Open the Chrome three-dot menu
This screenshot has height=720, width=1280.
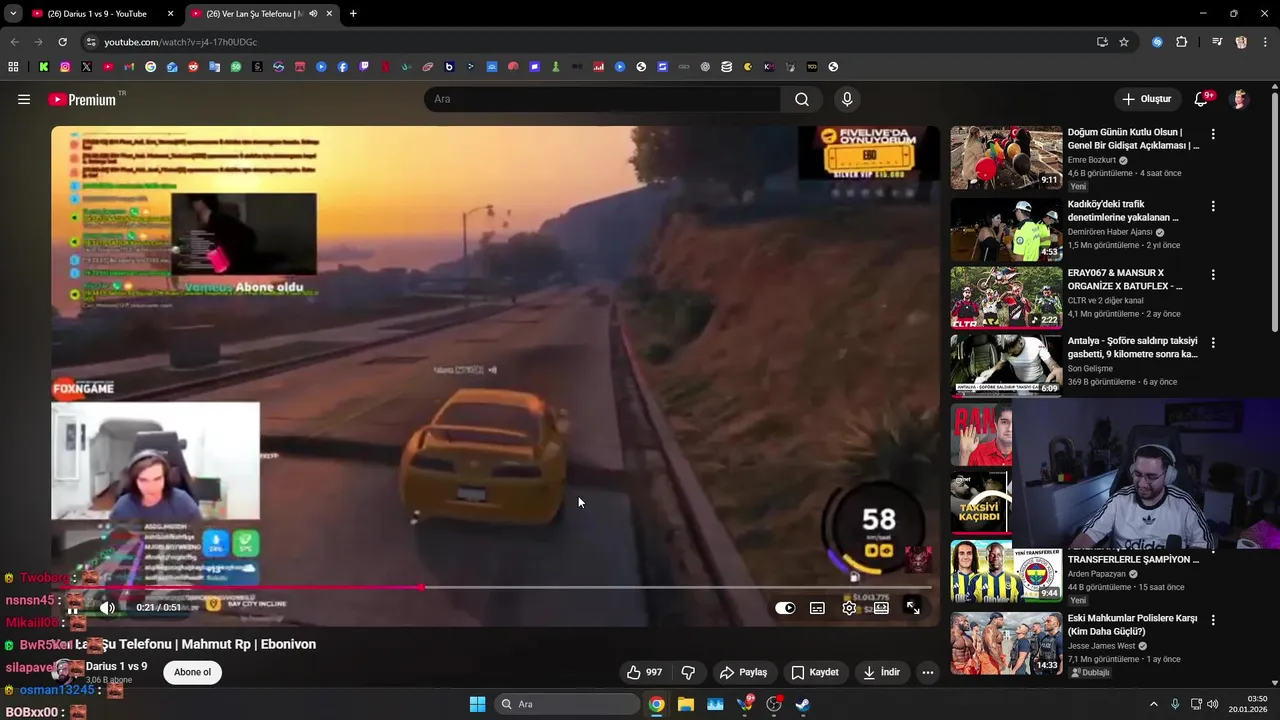tap(1266, 42)
